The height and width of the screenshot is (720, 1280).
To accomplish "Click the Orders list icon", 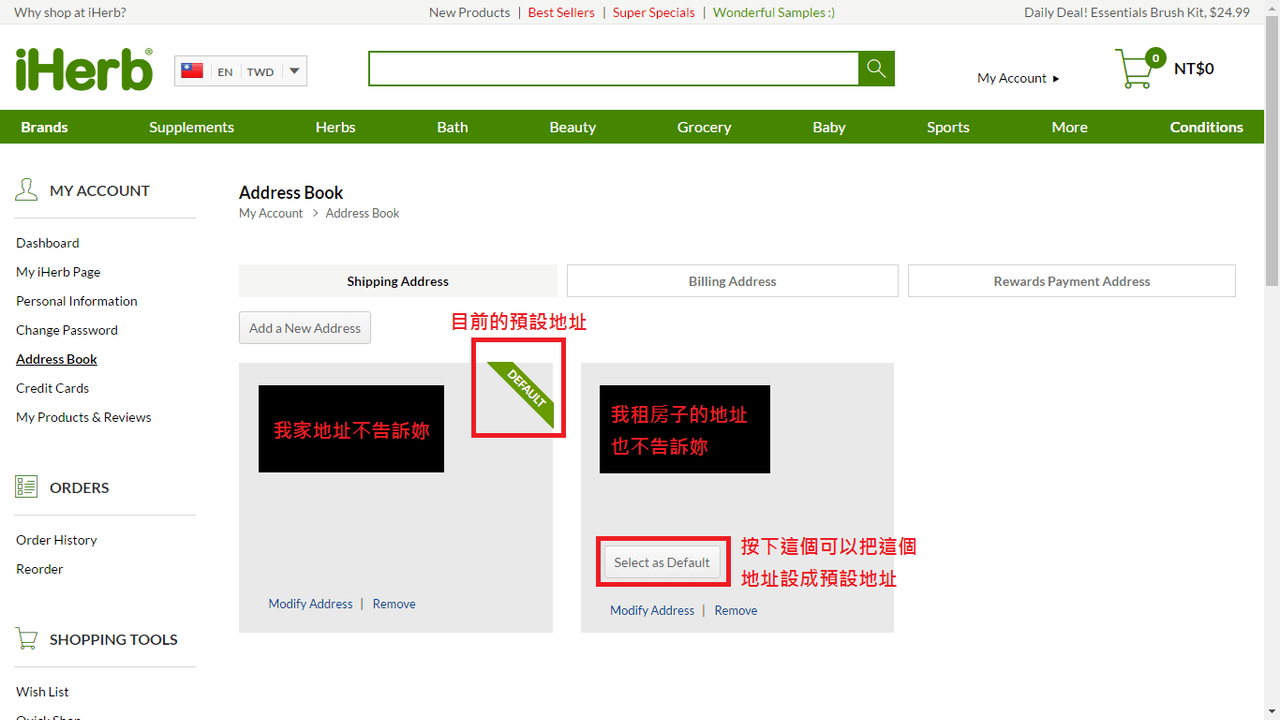I will point(26,487).
